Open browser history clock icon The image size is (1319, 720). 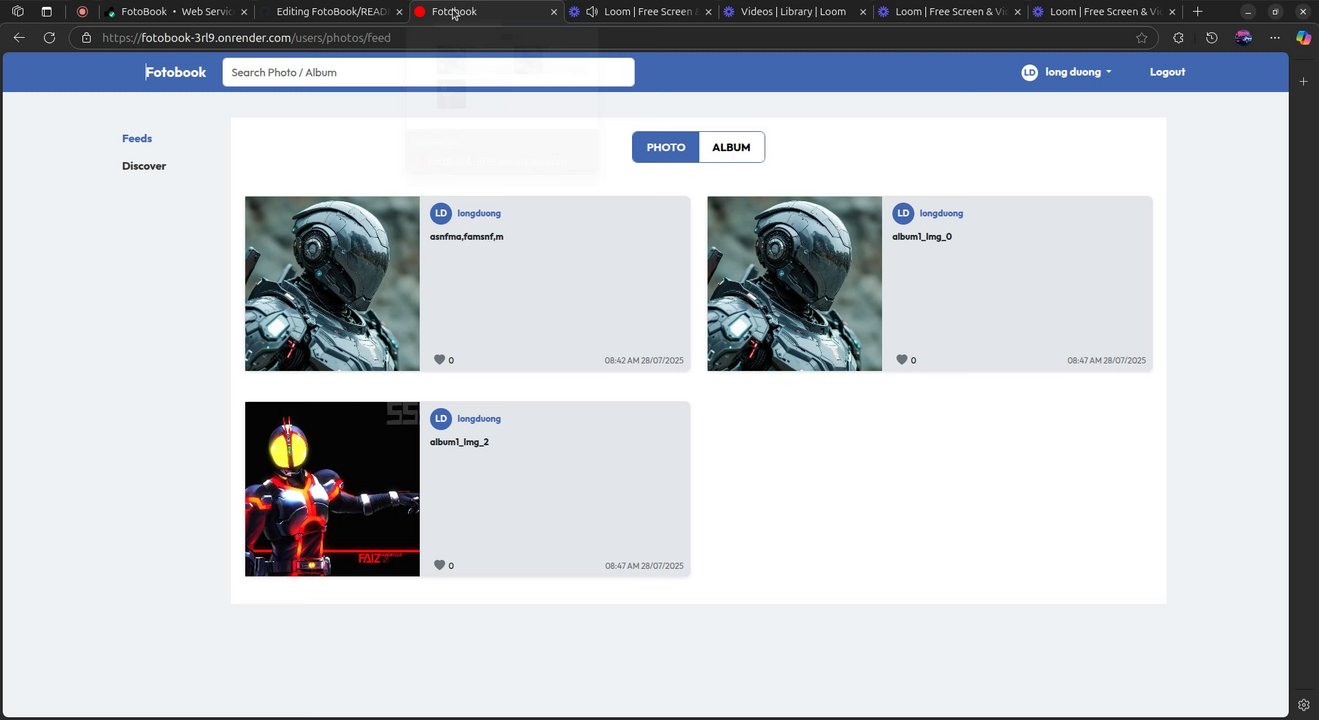[x=1211, y=38]
